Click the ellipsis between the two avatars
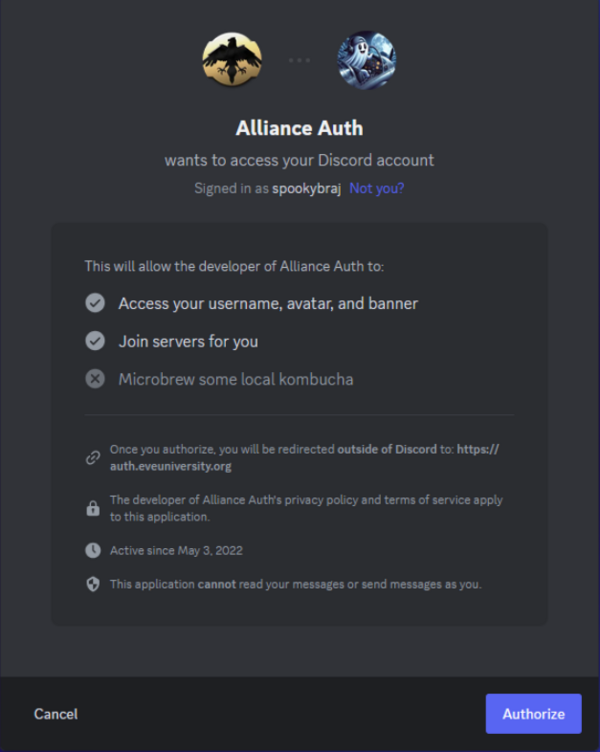This screenshot has height=752, width=600. (x=299, y=60)
